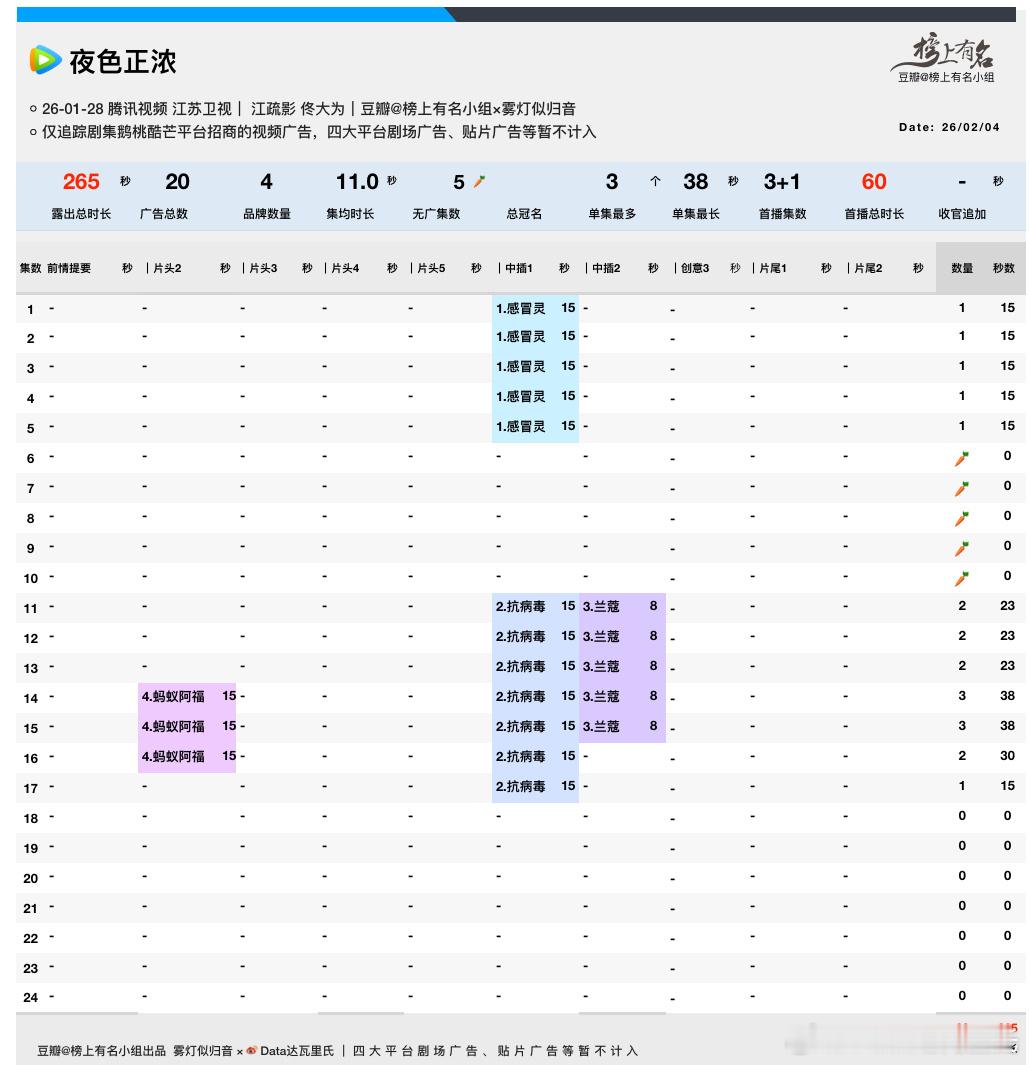Click the footer credit 豆瓣@榜上有名小组出品
Viewport: 1029px width, 1065px height.
click(101, 1051)
